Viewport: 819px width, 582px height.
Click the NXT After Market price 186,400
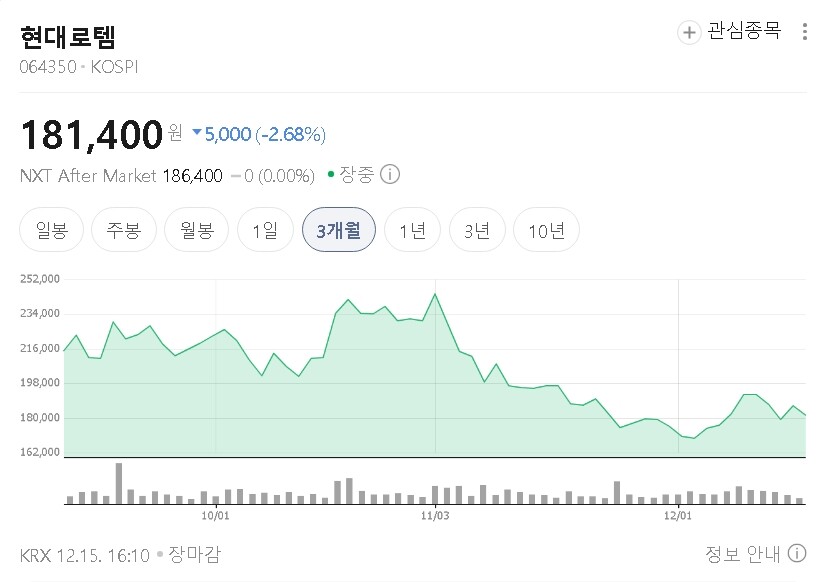(x=191, y=176)
